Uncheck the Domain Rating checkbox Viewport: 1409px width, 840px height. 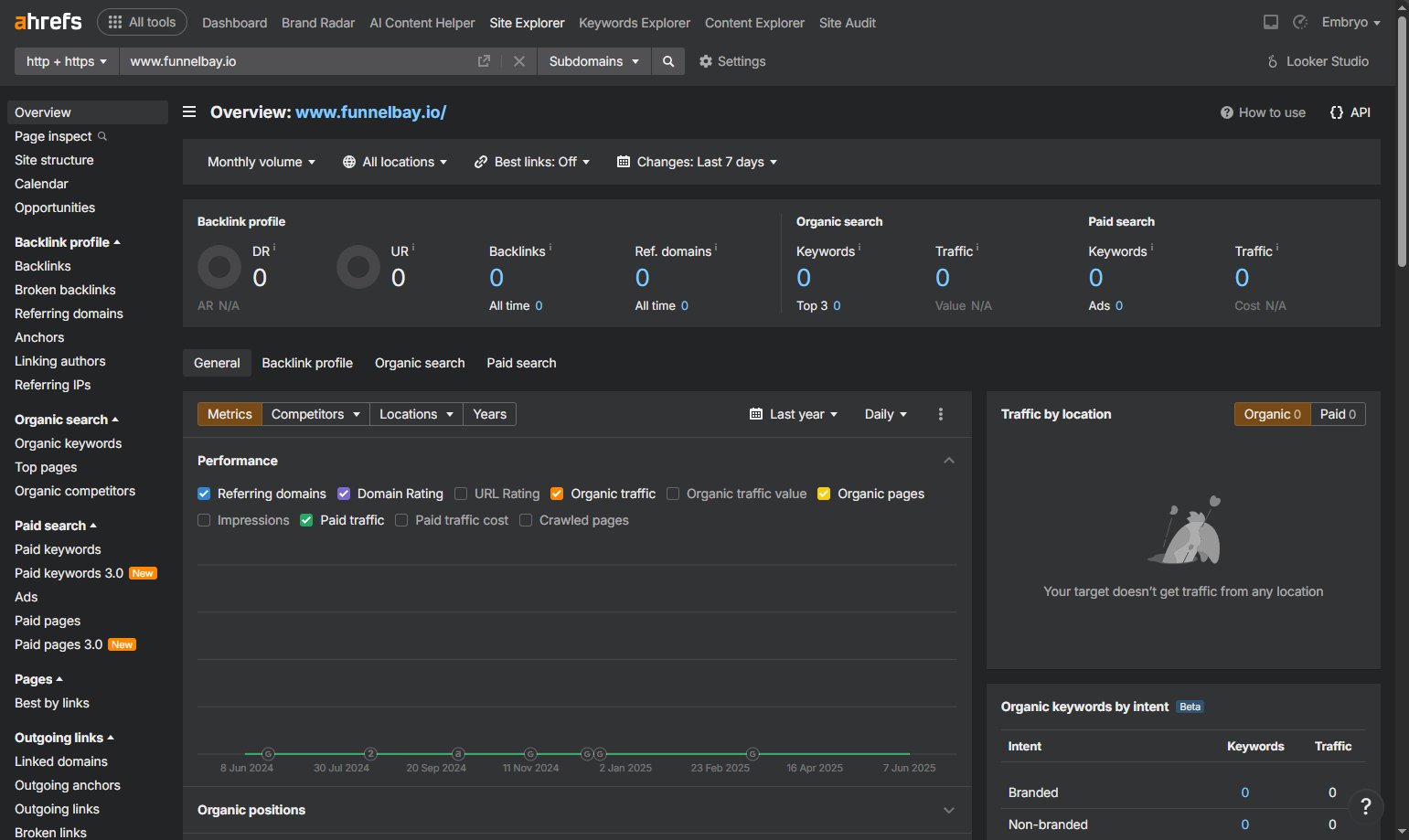coord(344,494)
